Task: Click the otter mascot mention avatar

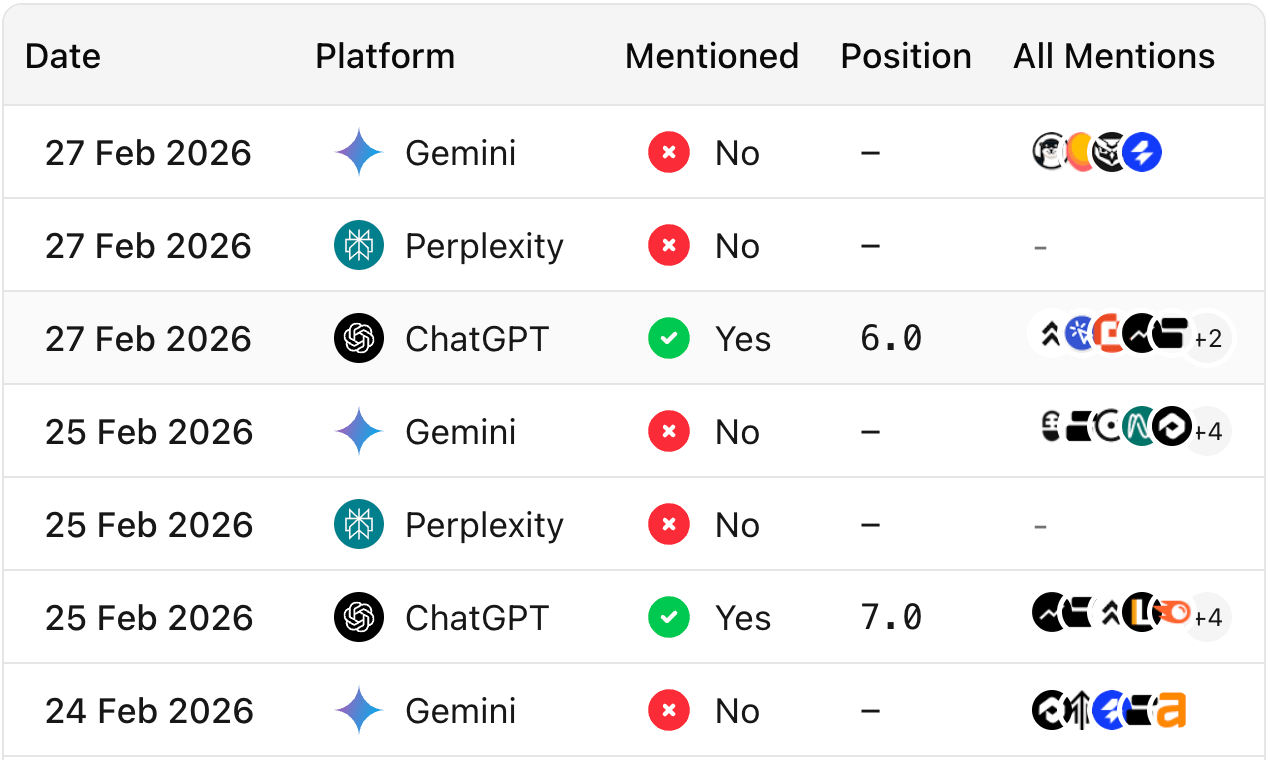Action: click(x=1048, y=150)
